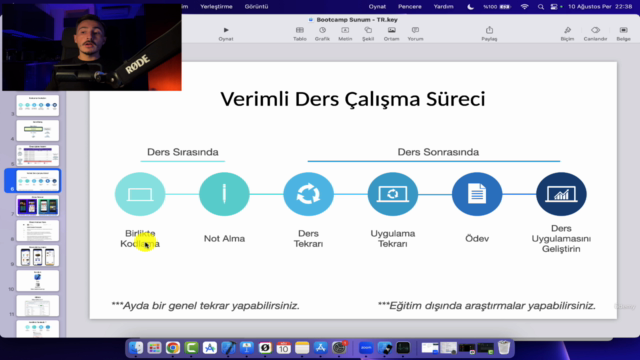Open Xcode from the dock

point(228,348)
